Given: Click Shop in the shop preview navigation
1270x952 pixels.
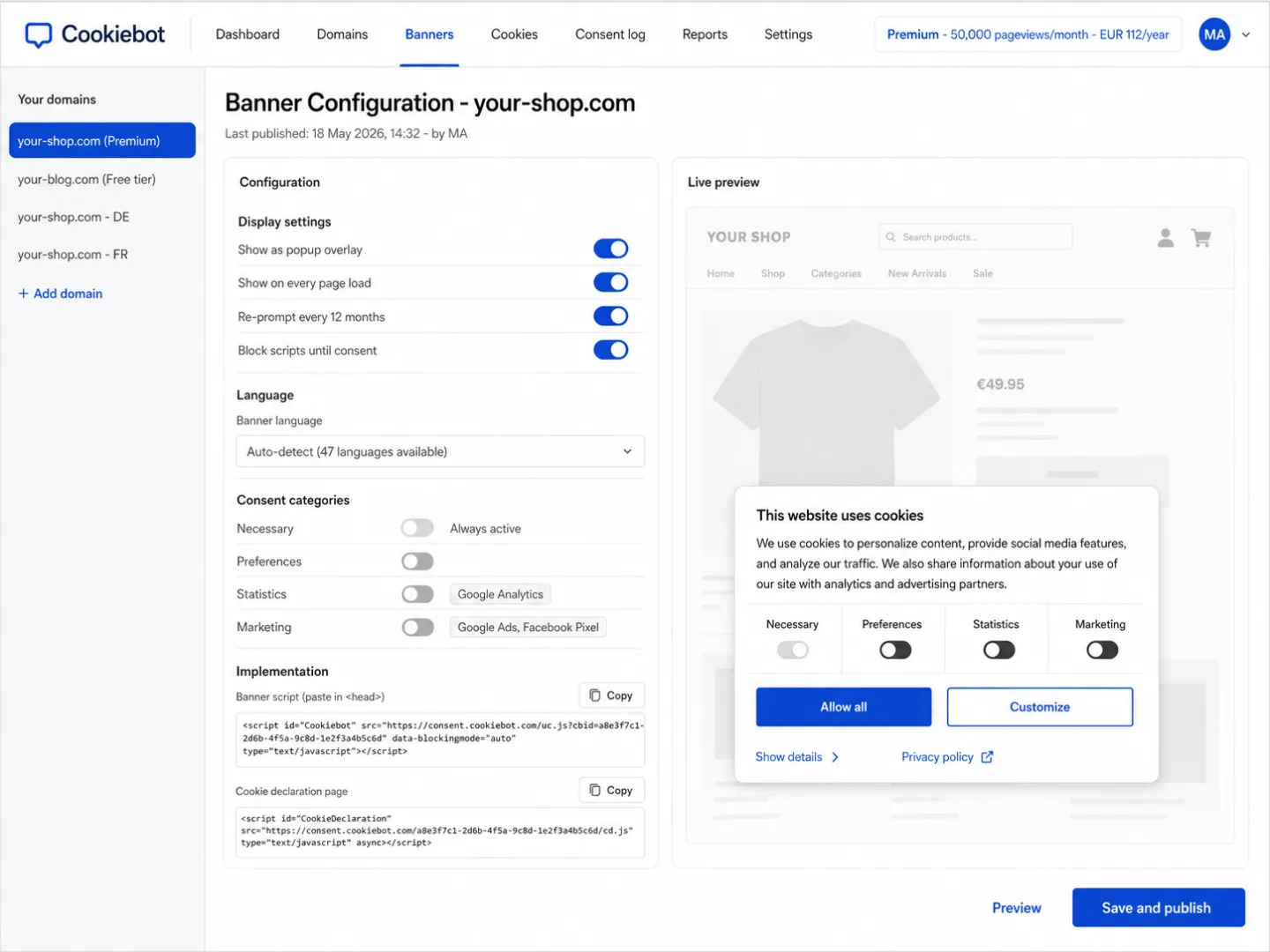Looking at the screenshot, I should pos(773,274).
